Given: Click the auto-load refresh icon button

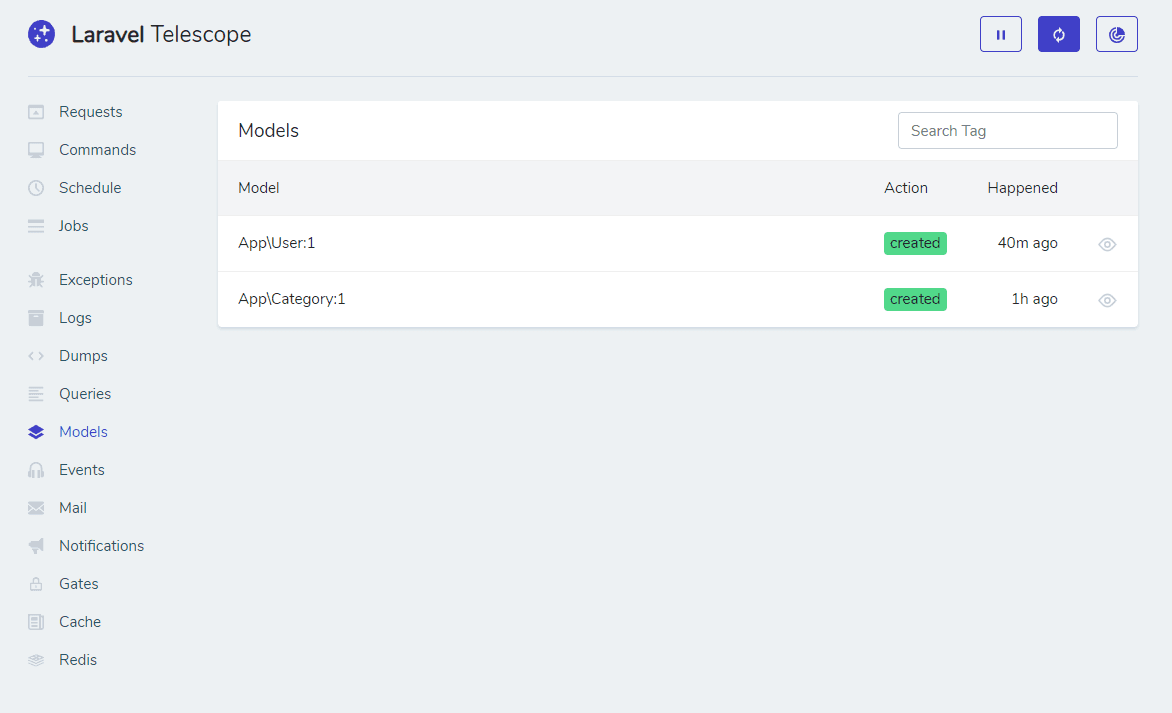Looking at the screenshot, I should click(x=1058, y=33).
